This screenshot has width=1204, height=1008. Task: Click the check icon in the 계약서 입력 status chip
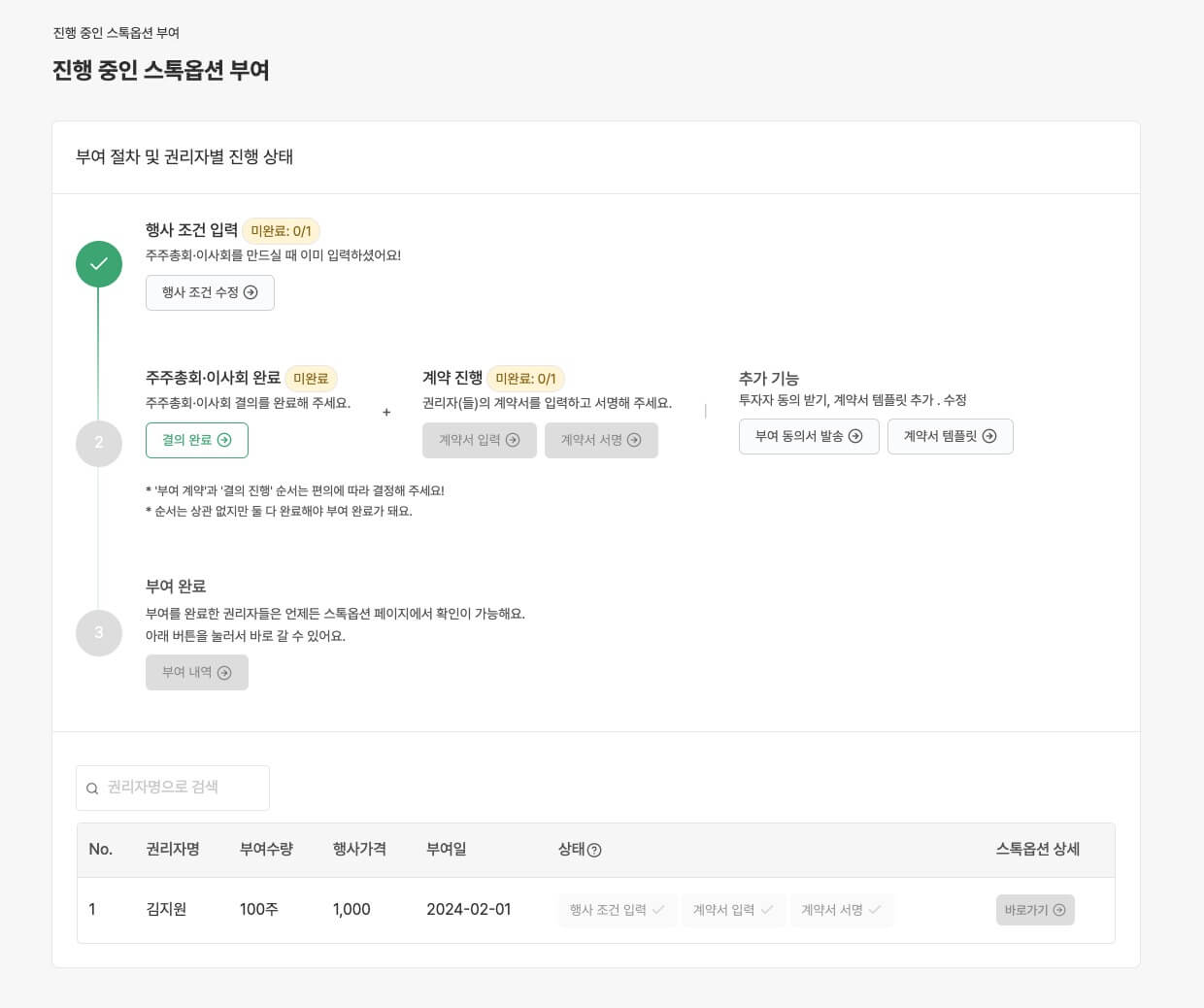767,910
